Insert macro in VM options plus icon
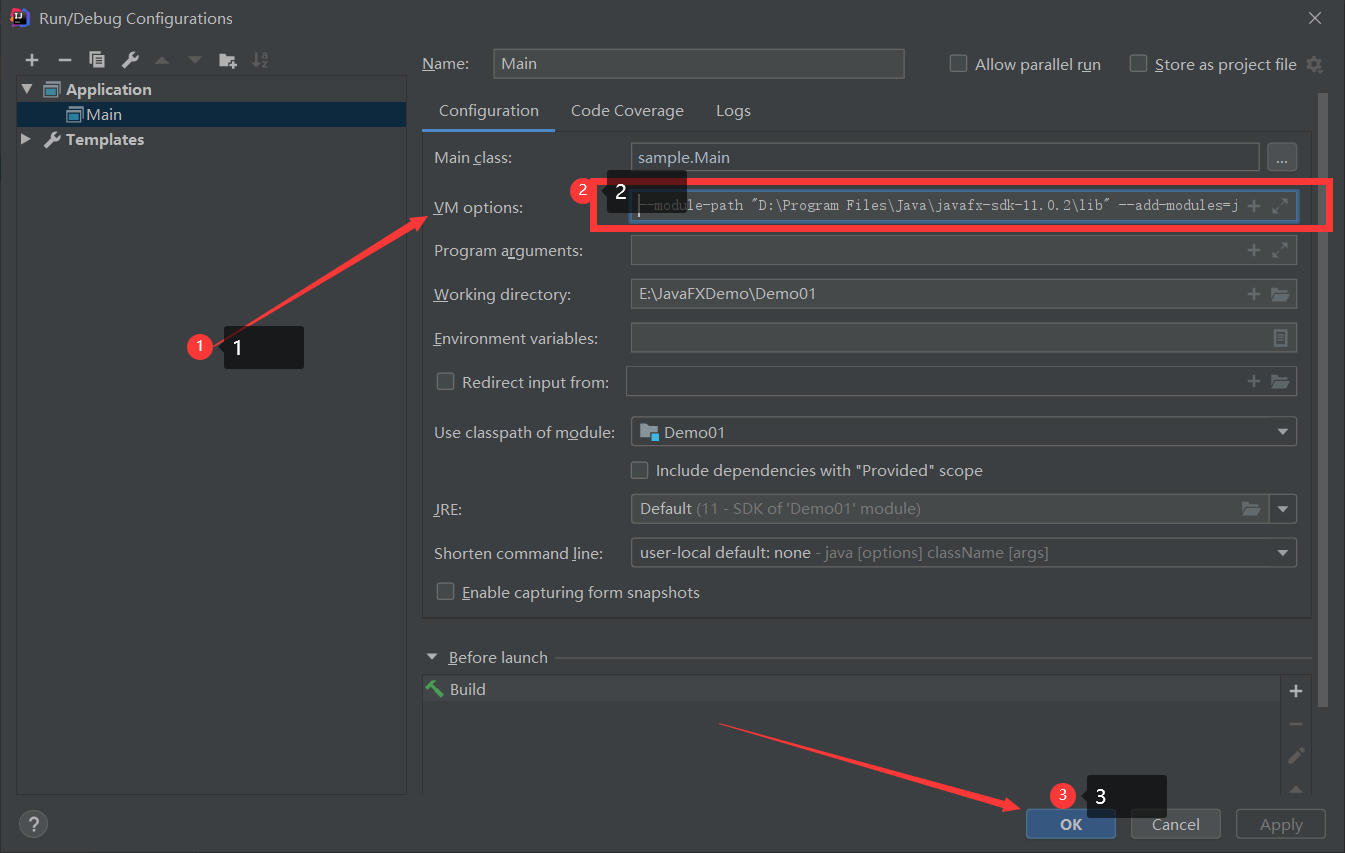 pos(1254,207)
